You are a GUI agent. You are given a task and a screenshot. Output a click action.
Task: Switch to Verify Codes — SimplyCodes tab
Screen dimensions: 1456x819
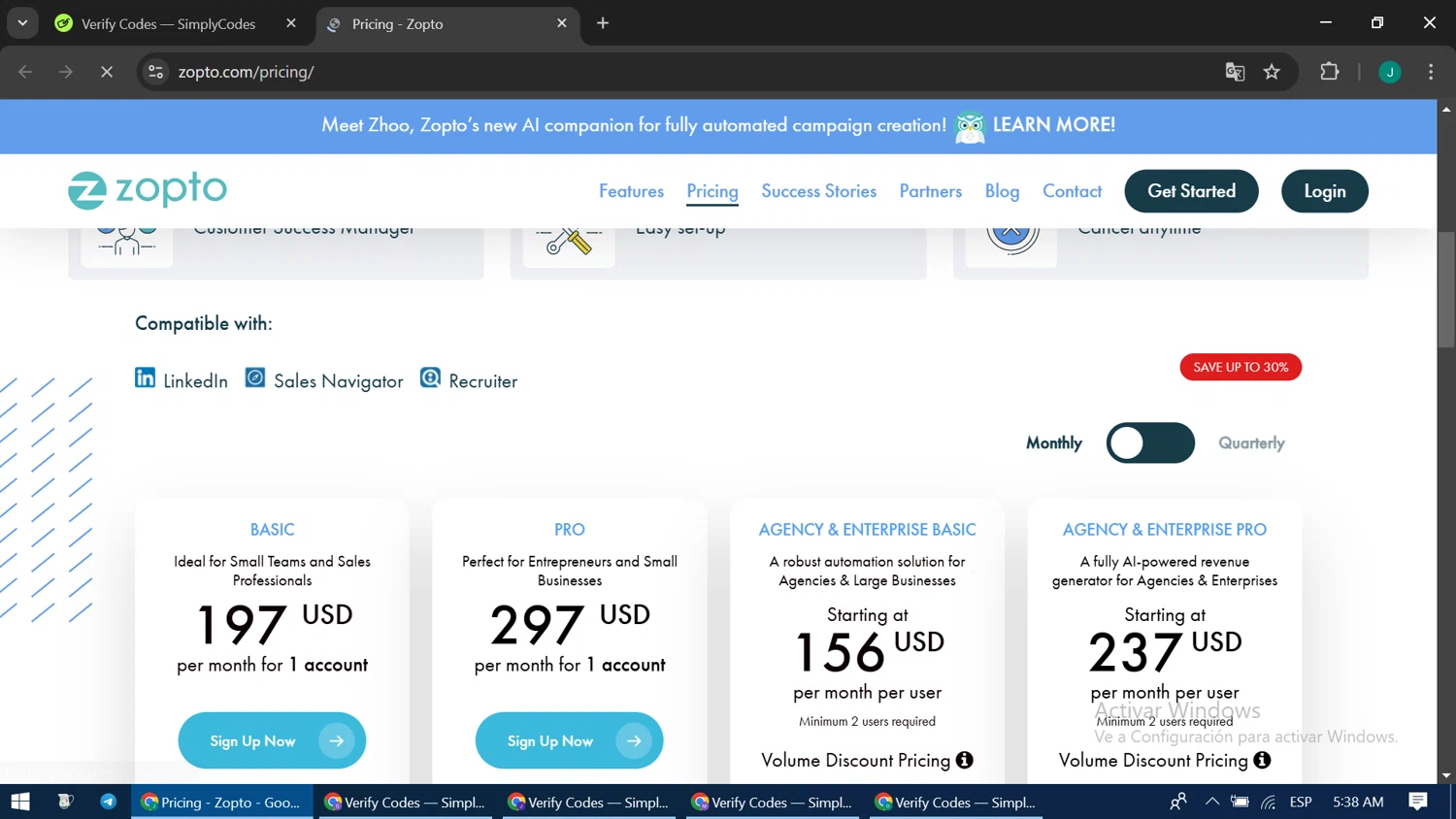coord(168,24)
